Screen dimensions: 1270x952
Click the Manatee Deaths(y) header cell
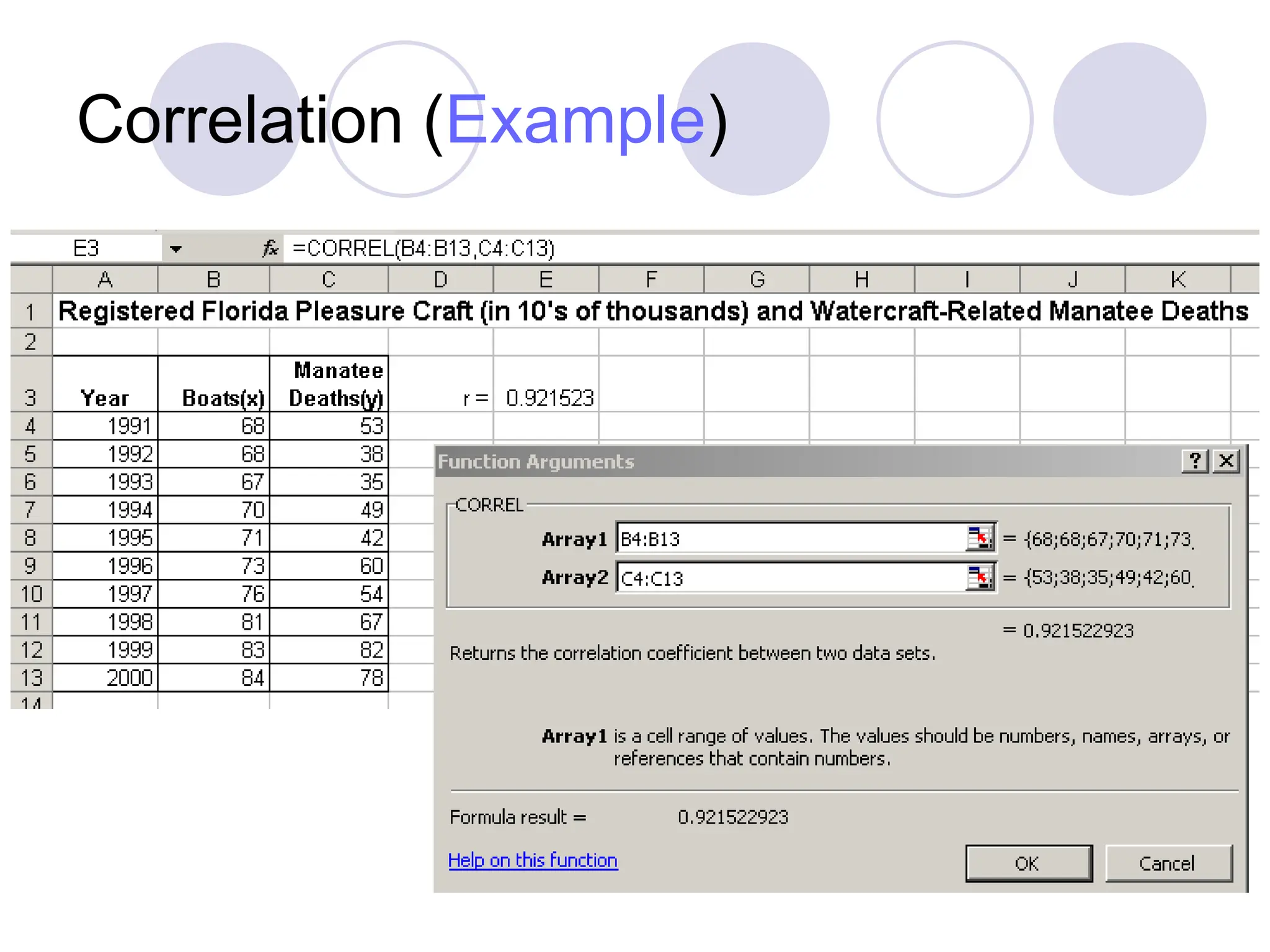tap(329, 384)
